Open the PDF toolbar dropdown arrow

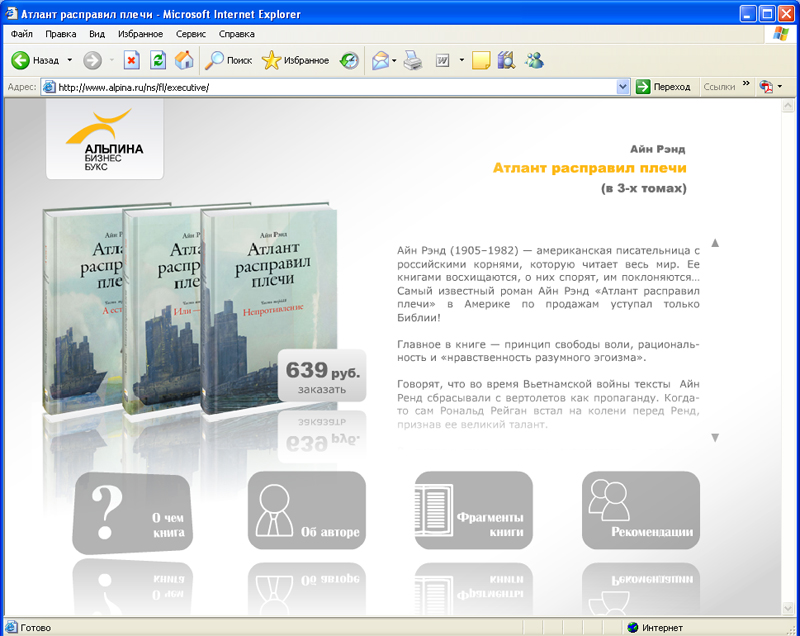pos(780,87)
